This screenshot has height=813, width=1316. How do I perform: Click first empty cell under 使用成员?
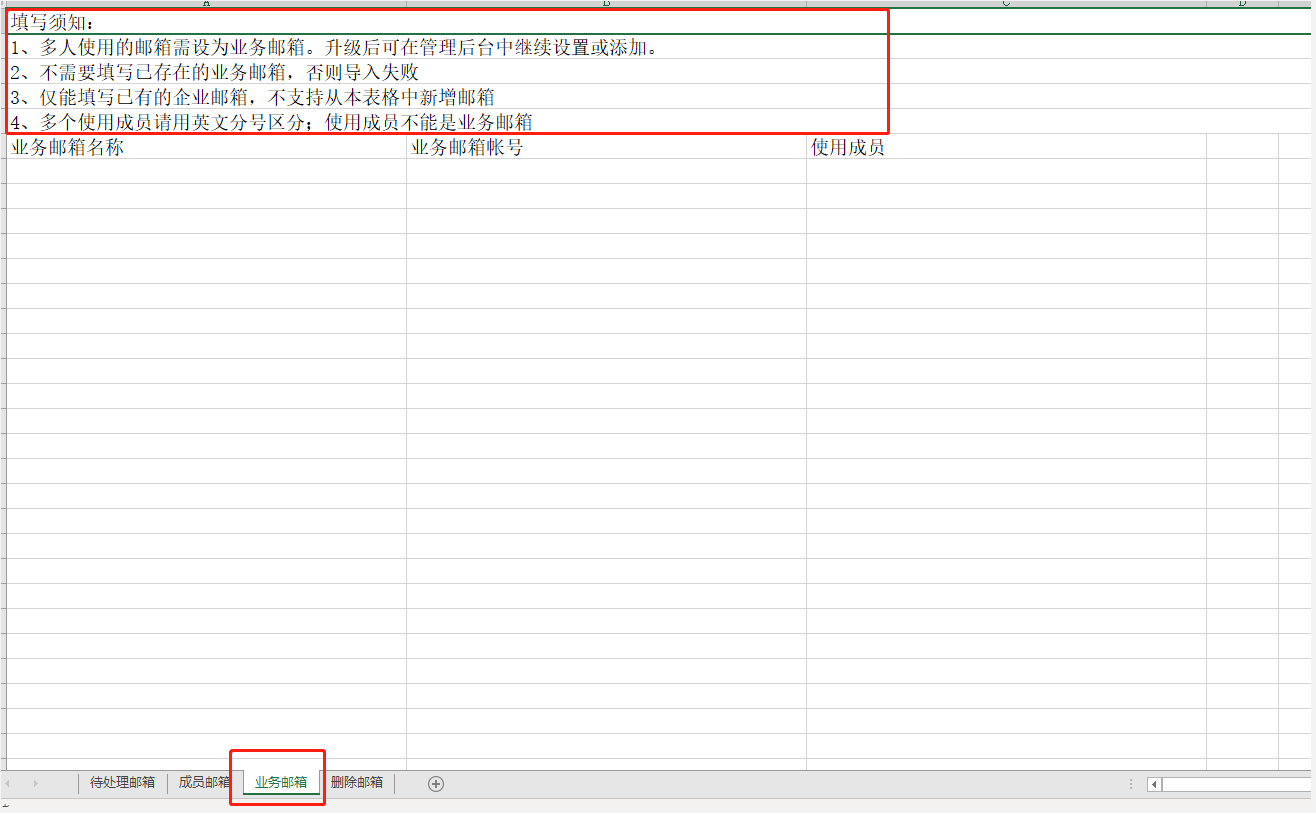[1006, 171]
